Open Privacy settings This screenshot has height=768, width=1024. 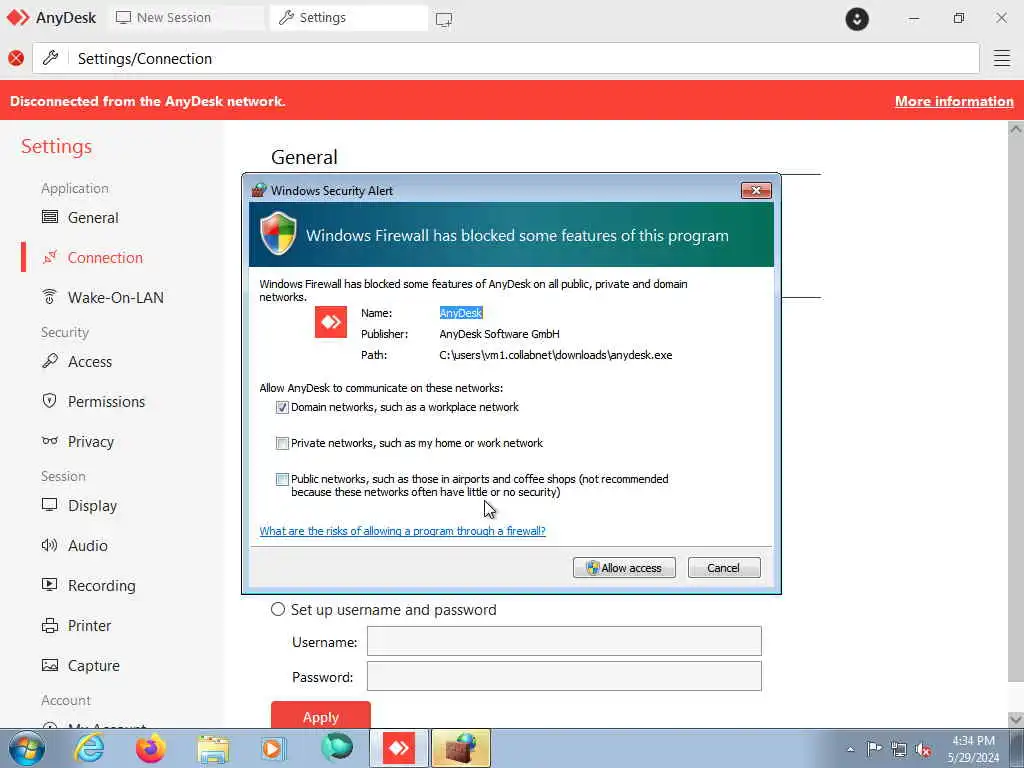click(77, 441)
